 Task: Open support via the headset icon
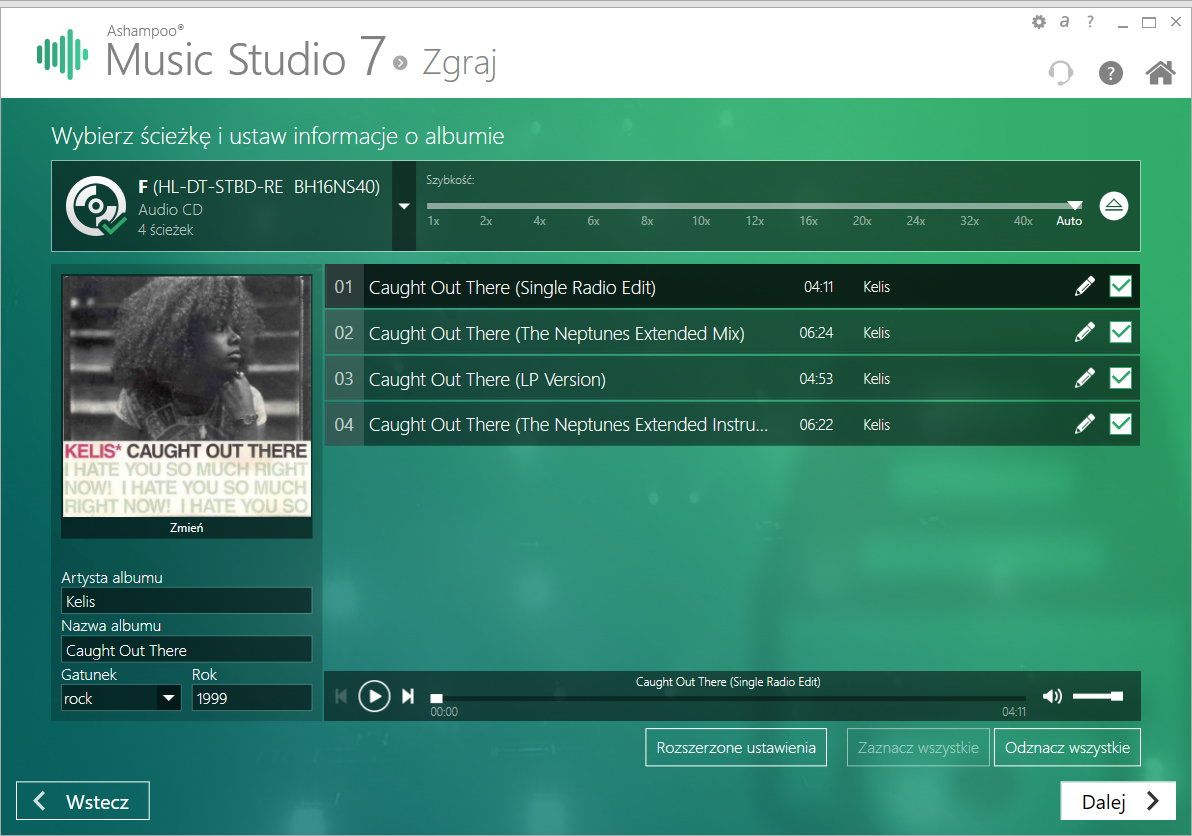(1060, 73)
